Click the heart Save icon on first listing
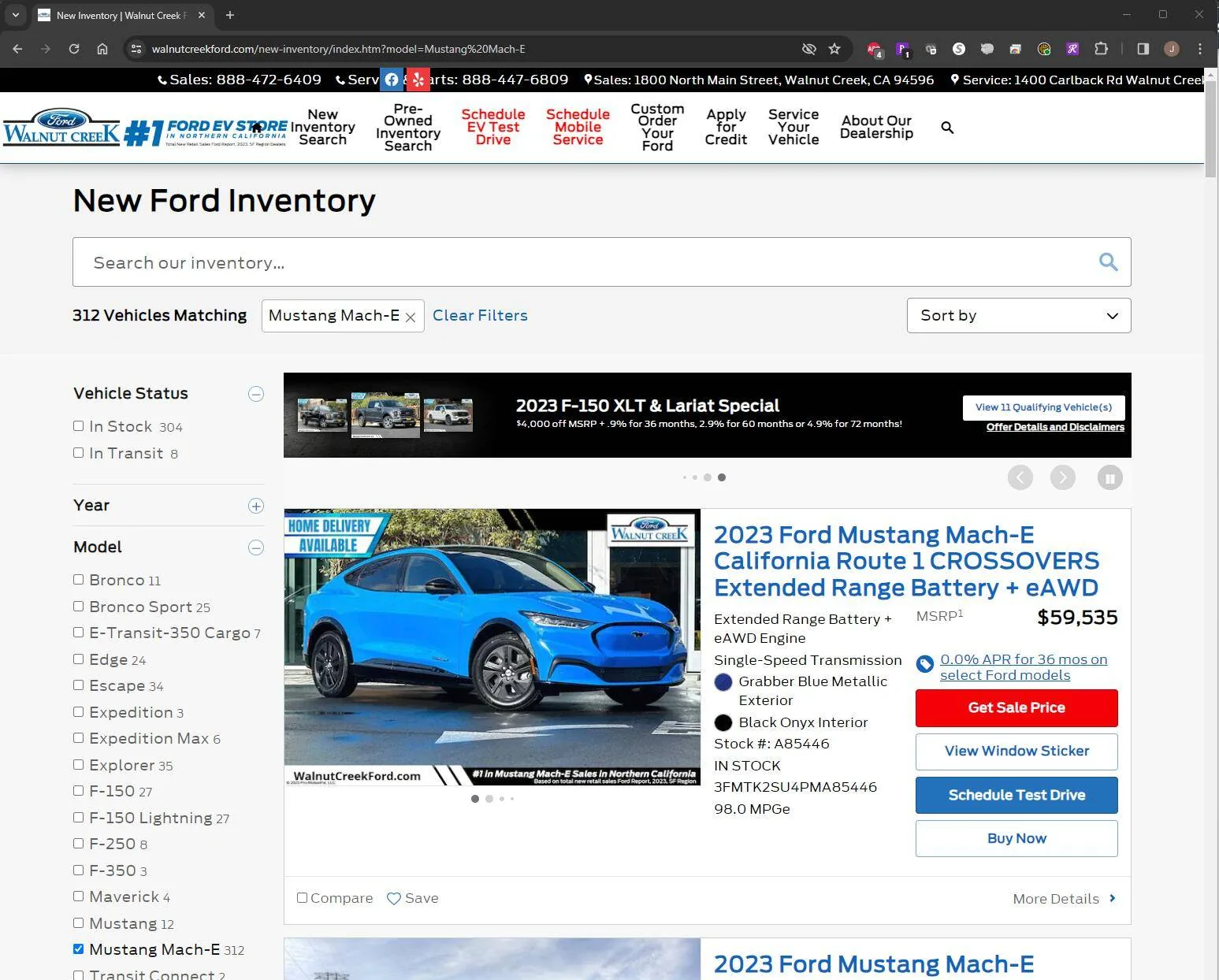 tap(394, 898)
